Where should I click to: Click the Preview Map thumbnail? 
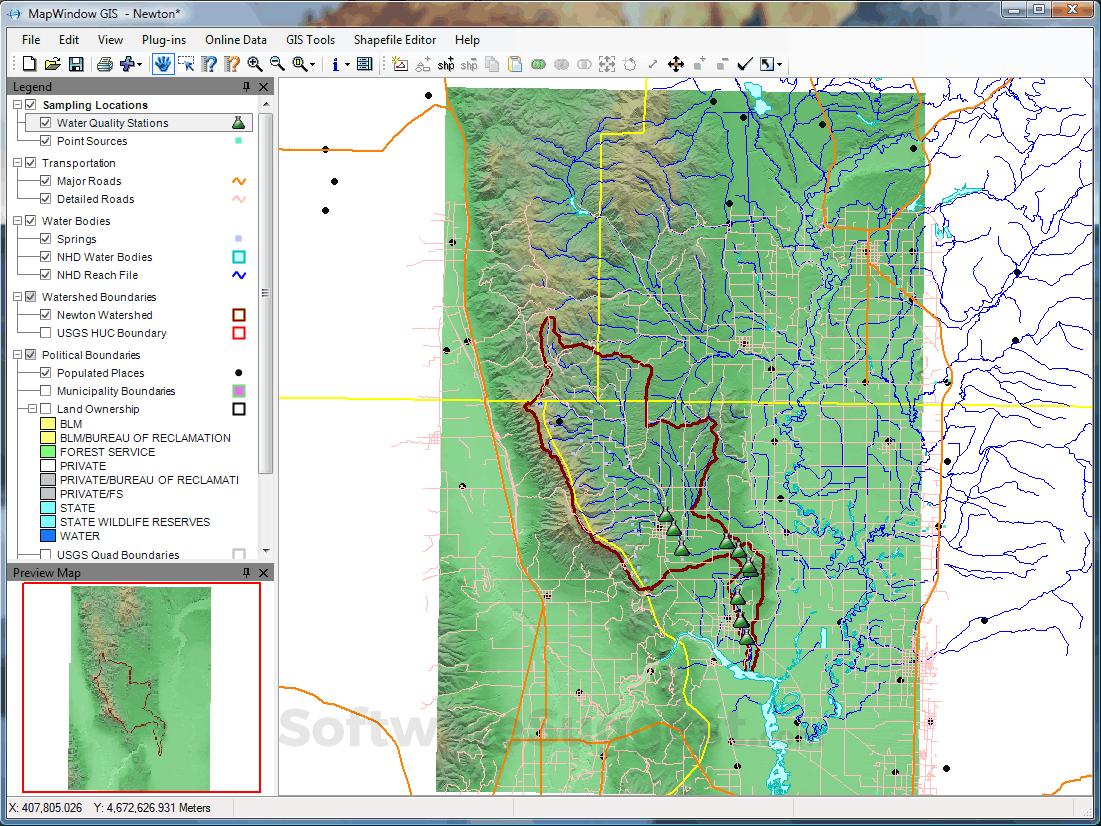(x=140, y=686)
